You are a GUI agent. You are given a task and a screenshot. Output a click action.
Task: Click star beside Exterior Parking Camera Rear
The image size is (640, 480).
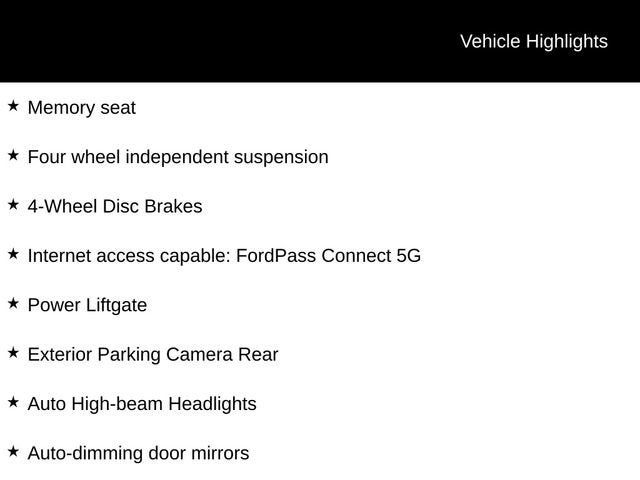(x=13, y=352)
